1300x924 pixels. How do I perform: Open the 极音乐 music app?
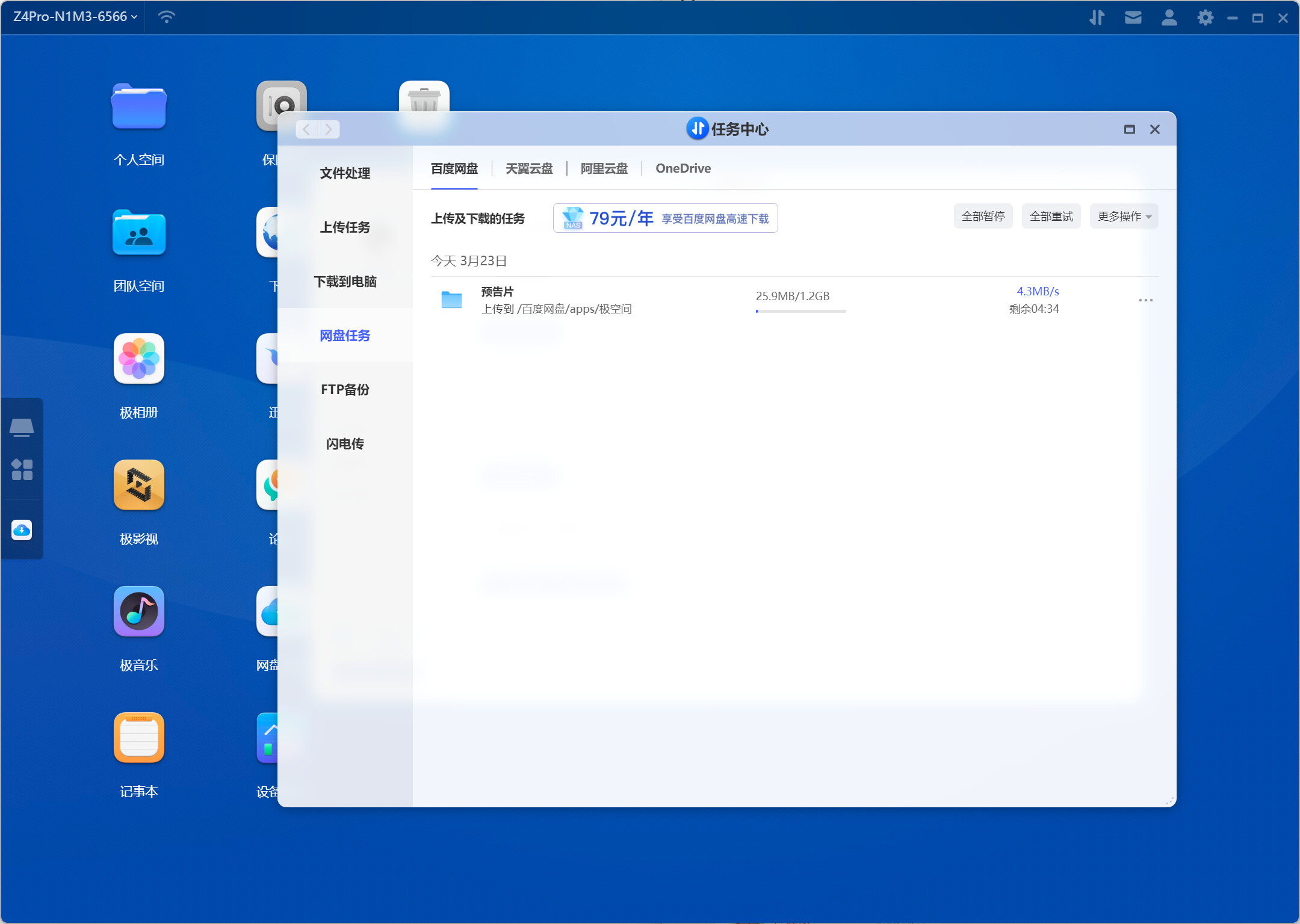tap(138, 612)
